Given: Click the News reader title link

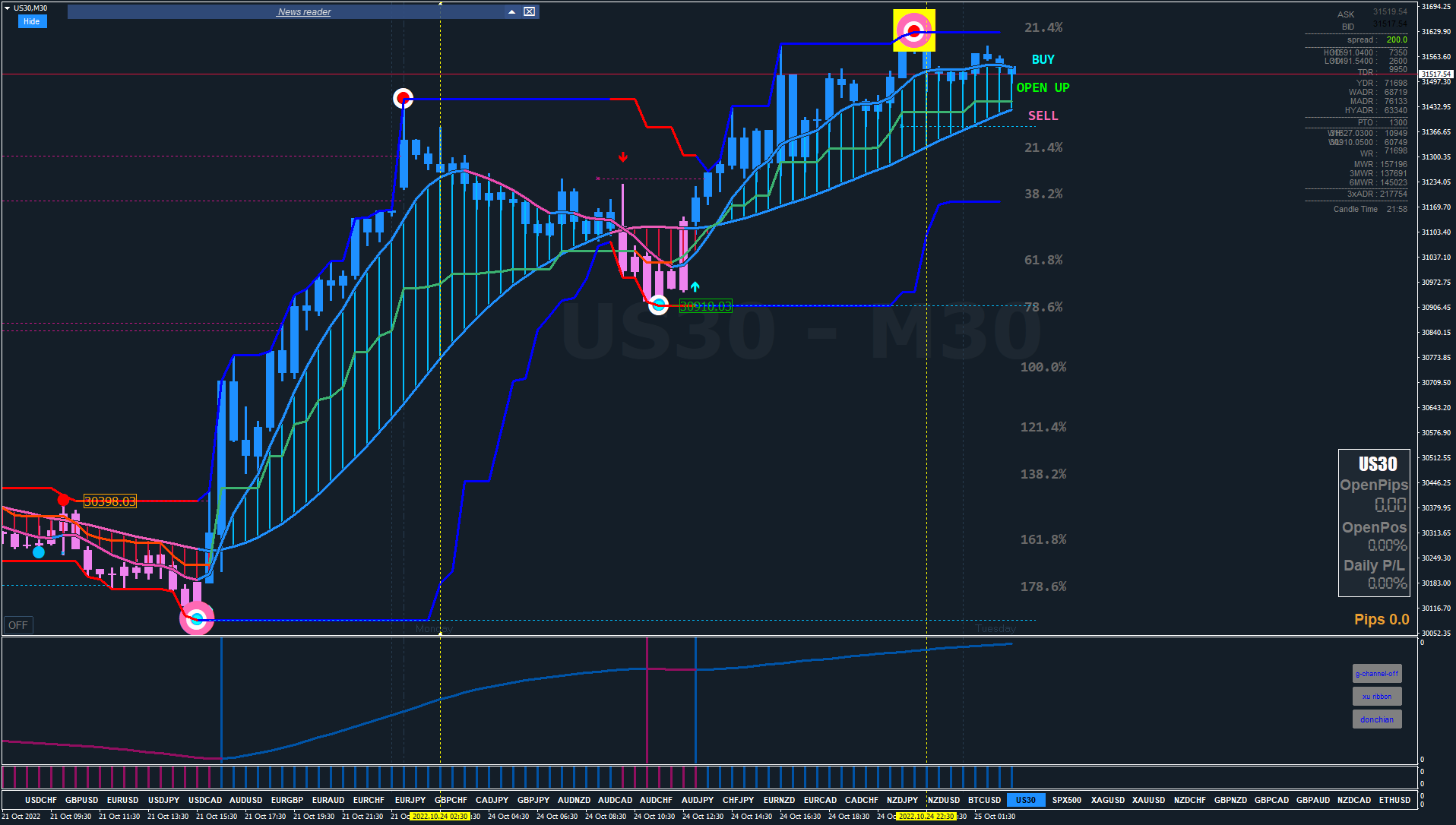Looking at the screenshot, I should click(x=304, y=12).
